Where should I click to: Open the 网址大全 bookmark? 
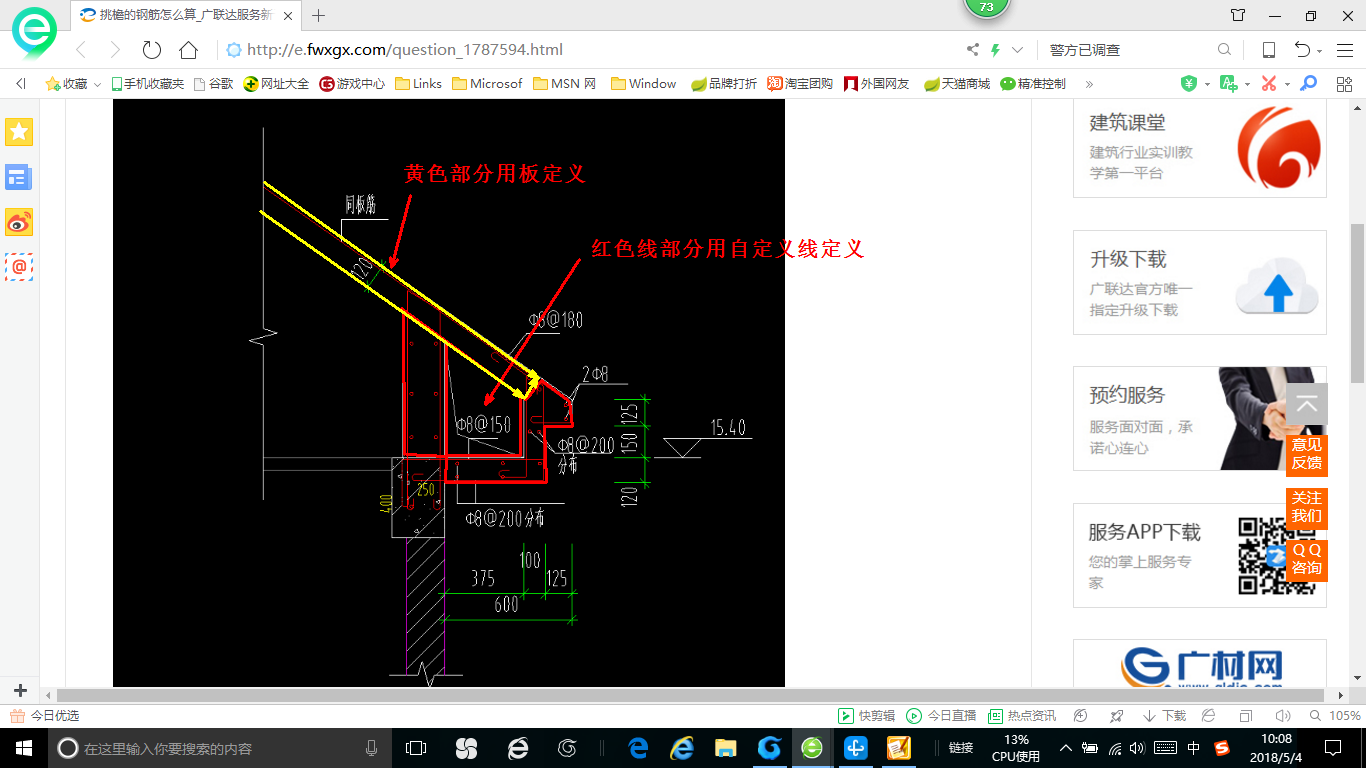277,84
